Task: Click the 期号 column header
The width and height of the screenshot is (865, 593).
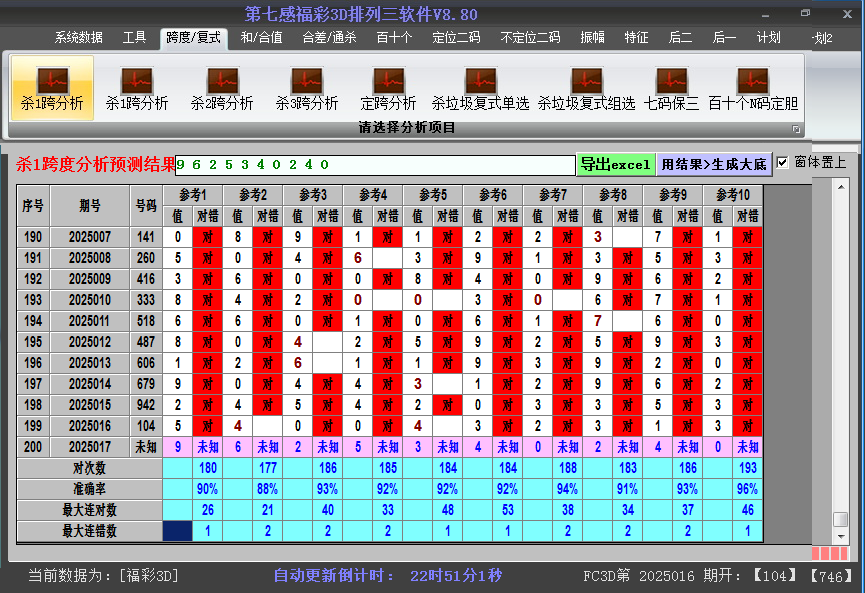Action: tap(90, 206)
